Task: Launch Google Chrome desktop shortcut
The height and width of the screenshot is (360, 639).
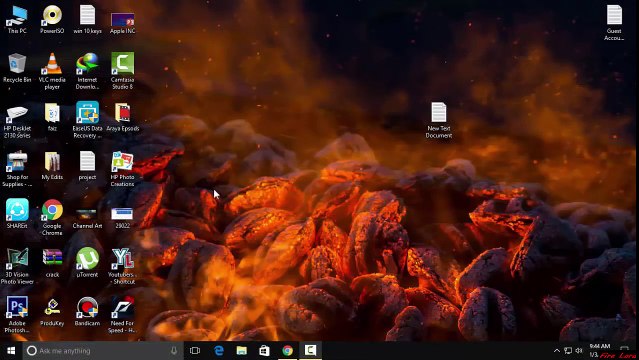Action: pyautogui.click(x=52, y=217)
